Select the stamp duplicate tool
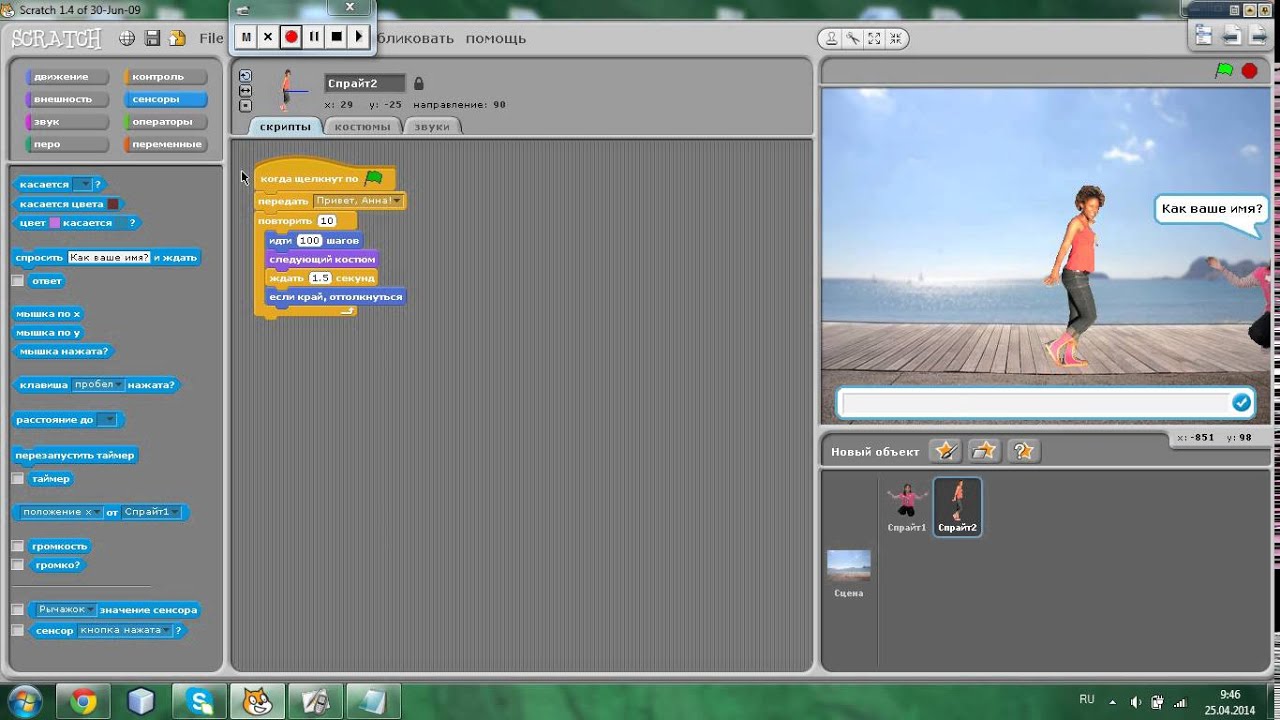Screen dimensions: 1280x720 point(830,38)
